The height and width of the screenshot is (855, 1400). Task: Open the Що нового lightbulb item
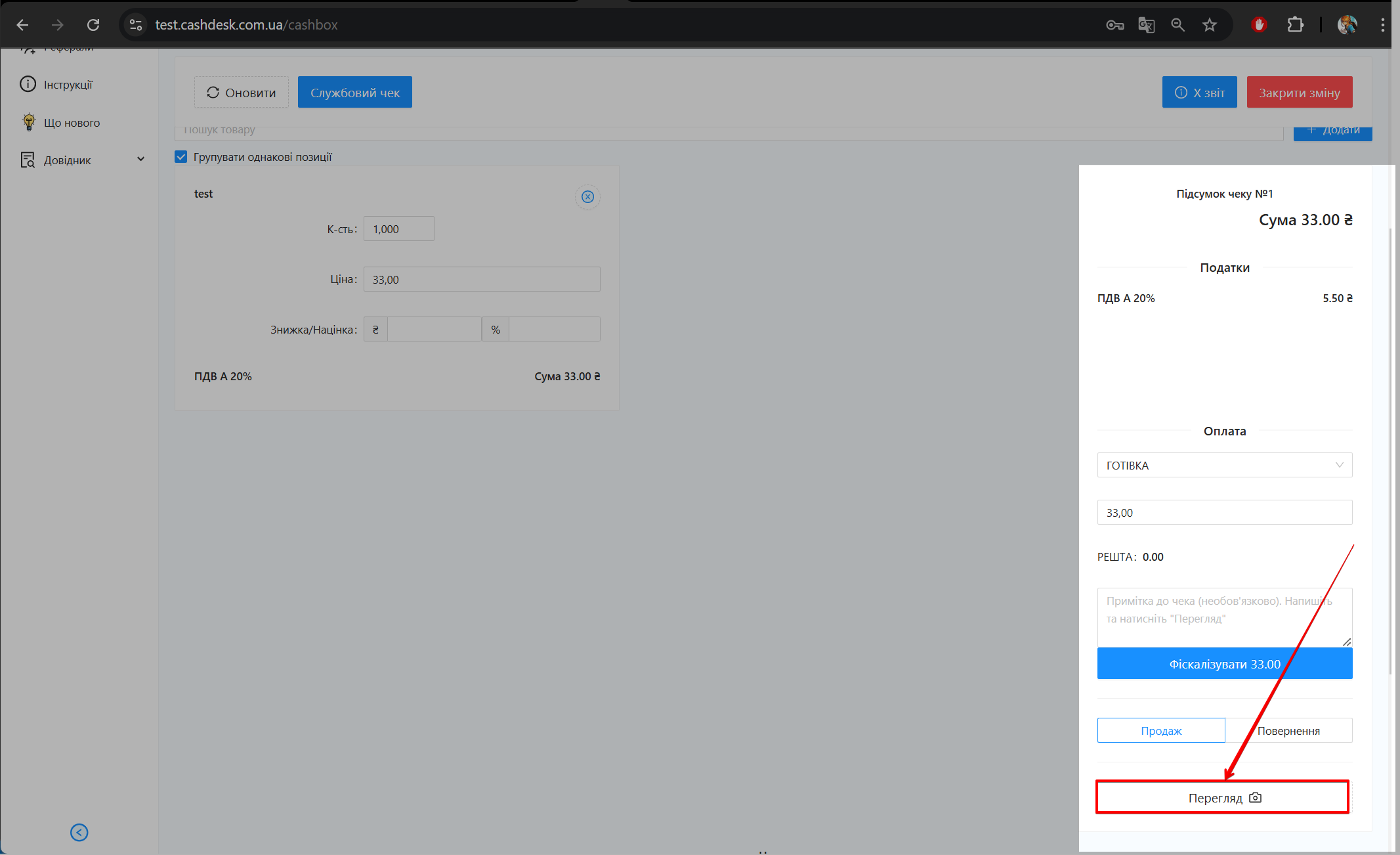72,123
